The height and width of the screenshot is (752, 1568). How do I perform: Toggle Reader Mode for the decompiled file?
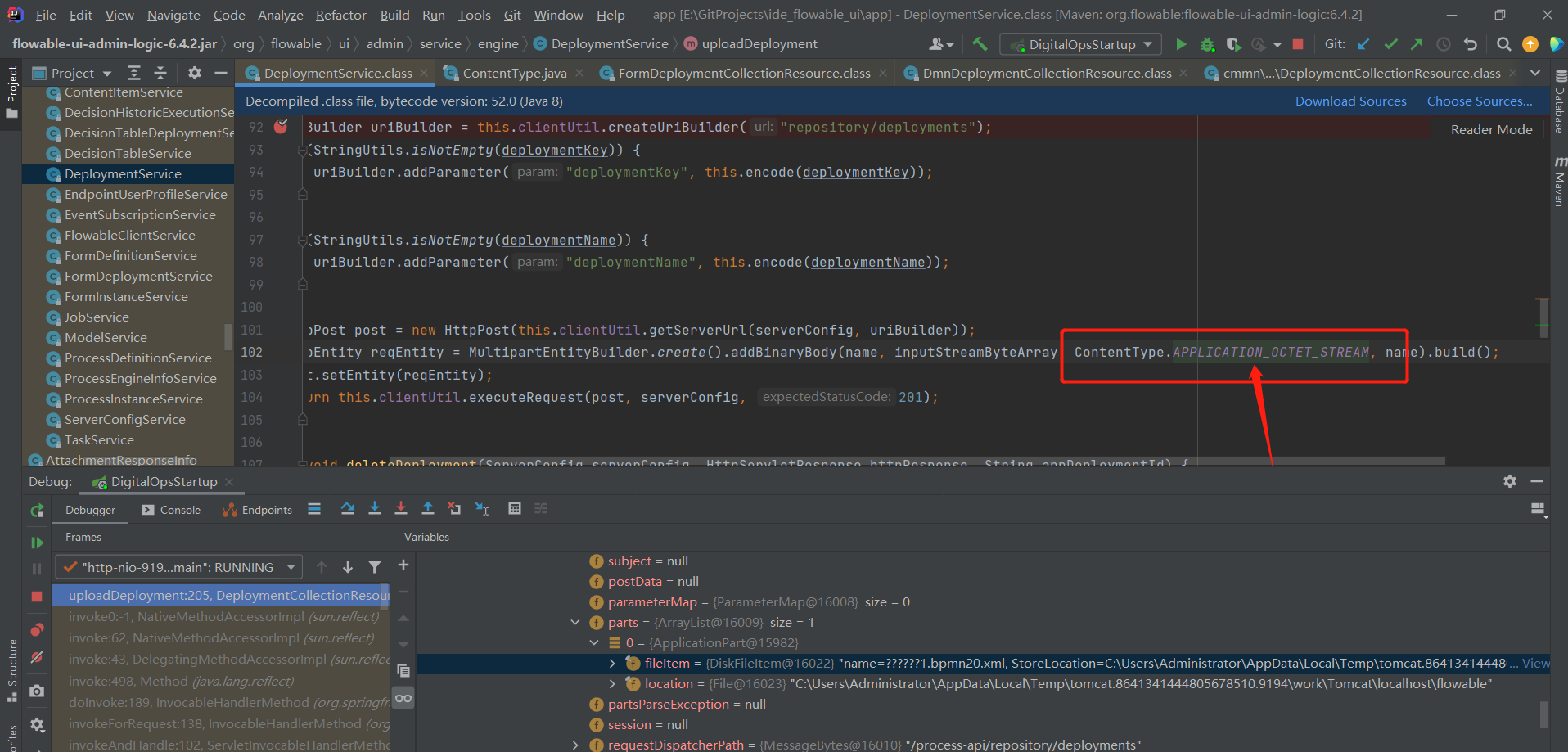coord(1491,129)
